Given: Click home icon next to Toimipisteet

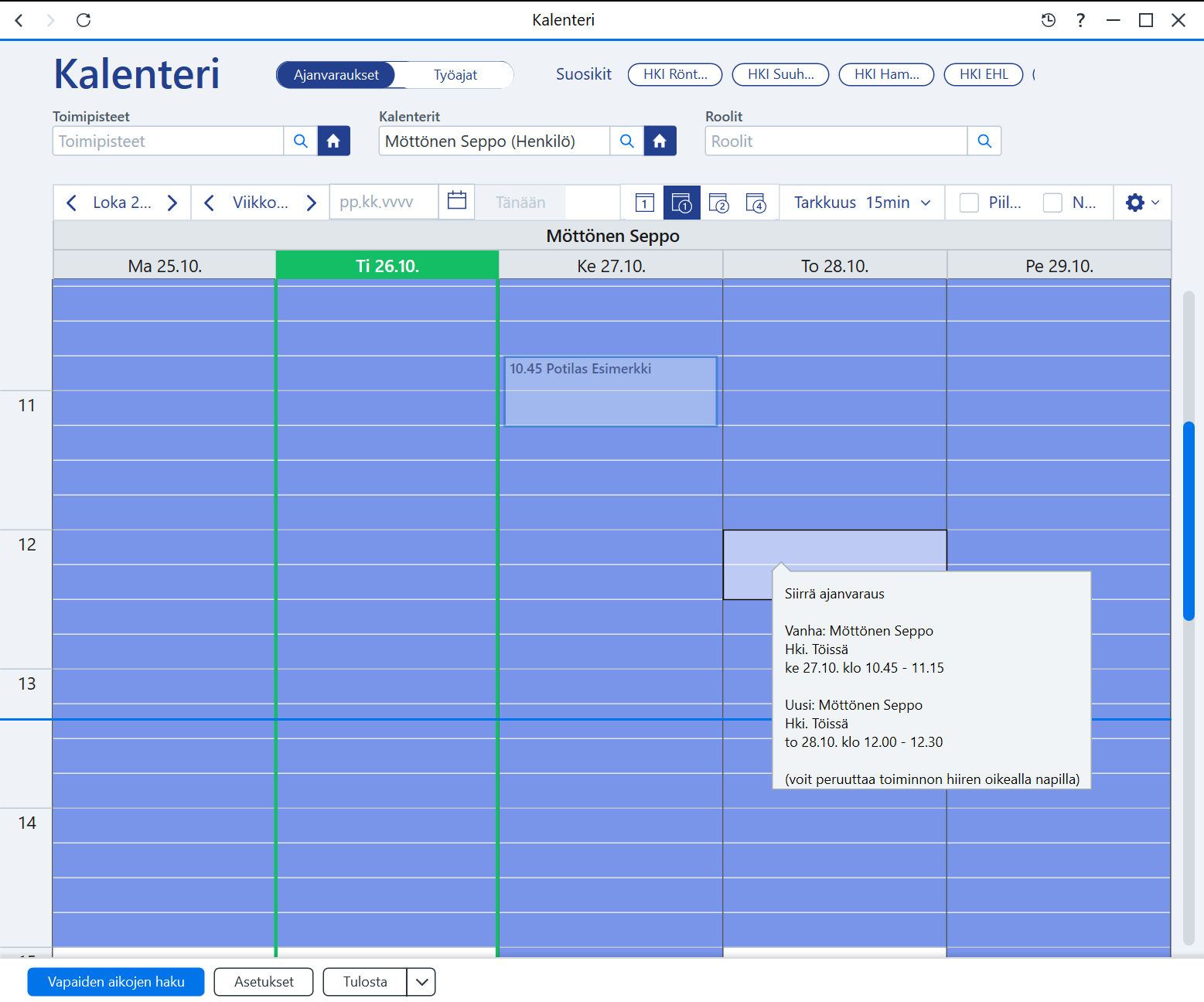Looking at the screenshot, I should click(x=334, y=141).
